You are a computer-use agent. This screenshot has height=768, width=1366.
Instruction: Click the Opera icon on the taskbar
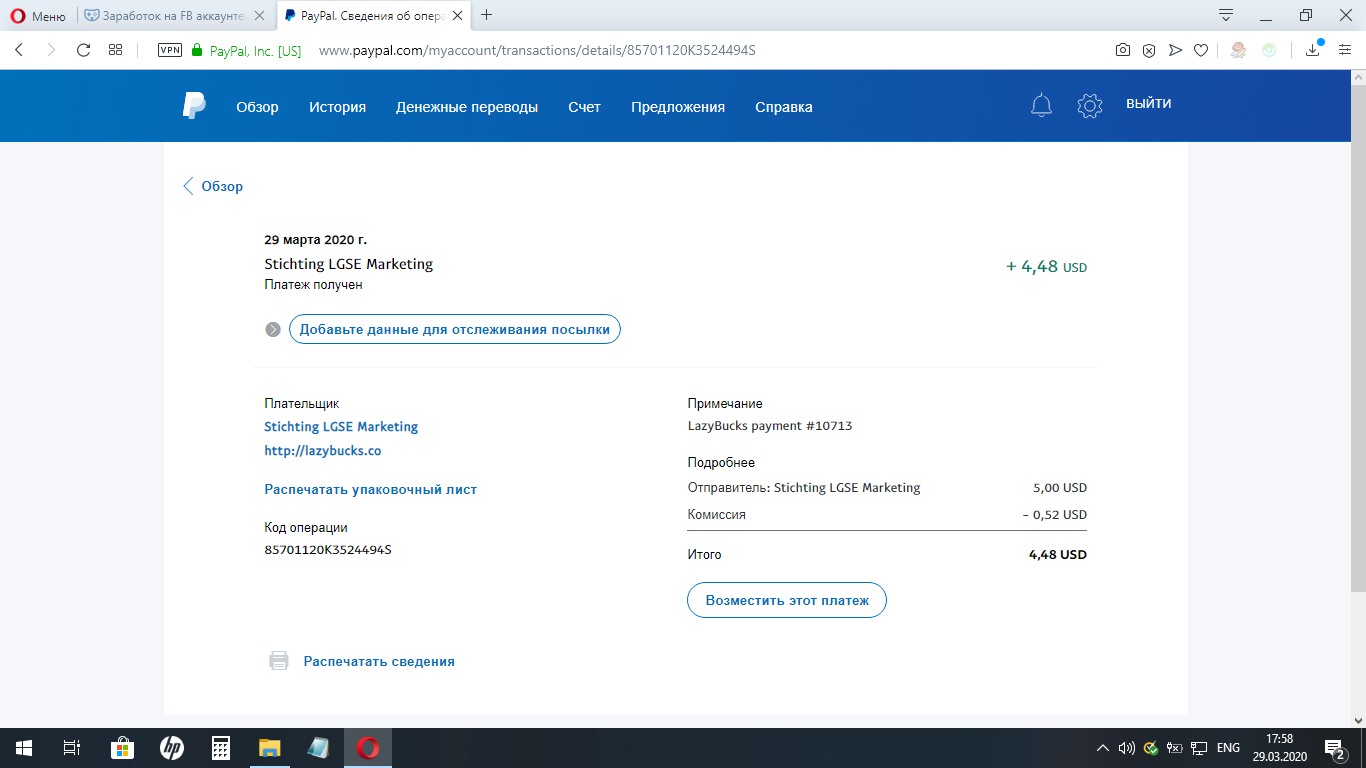(368, 748)
